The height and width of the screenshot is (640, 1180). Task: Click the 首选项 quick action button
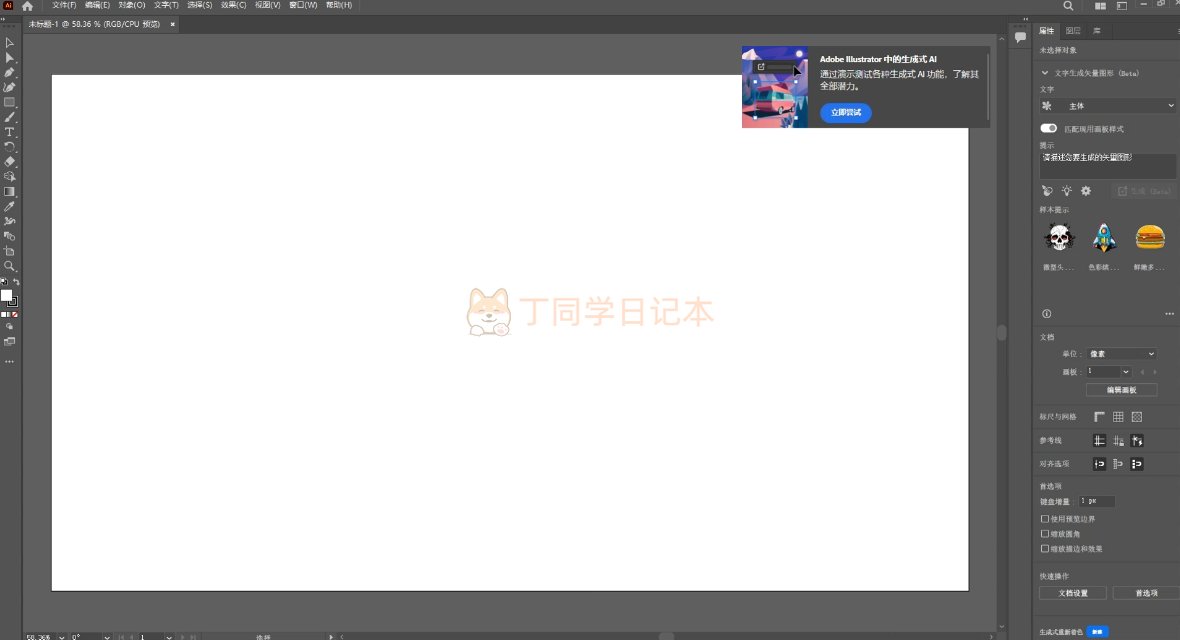(x=1146, y=593)
